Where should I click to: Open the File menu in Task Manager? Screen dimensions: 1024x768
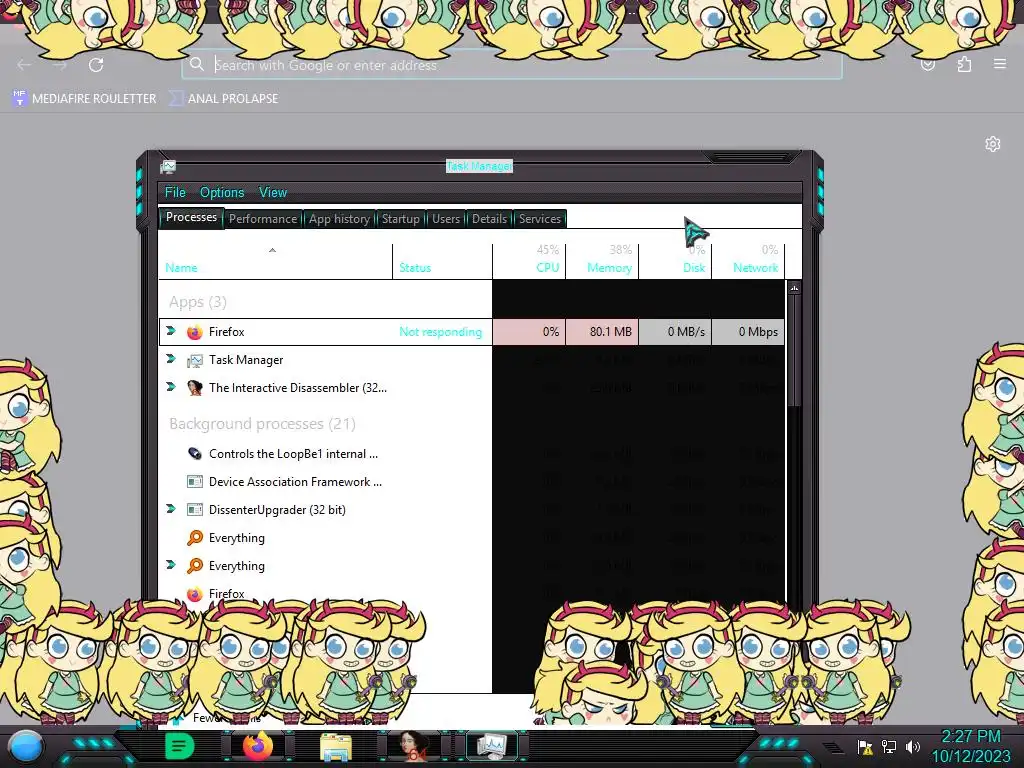click(175, 192)
